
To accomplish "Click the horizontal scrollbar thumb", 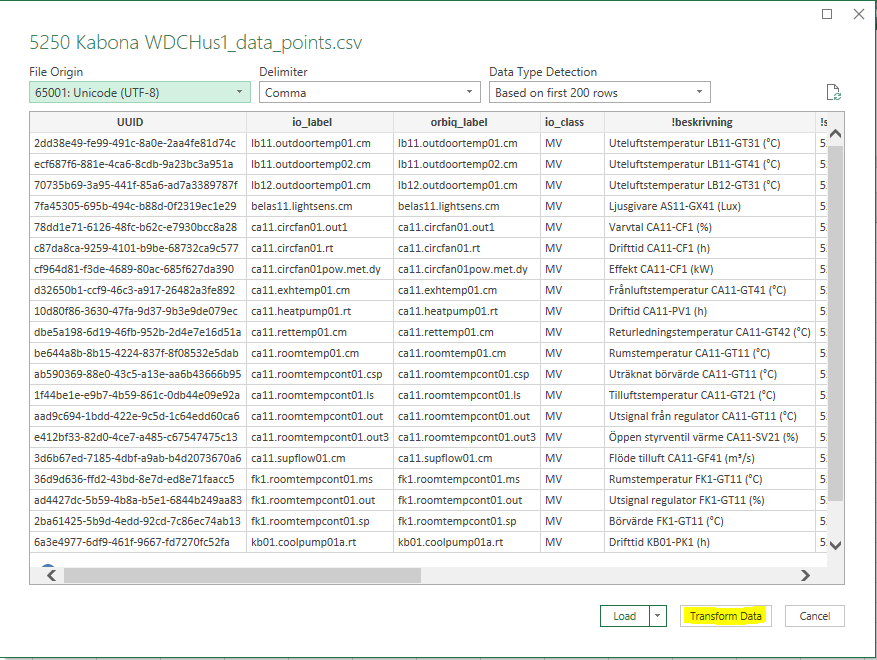I will [x=242, y=575].
